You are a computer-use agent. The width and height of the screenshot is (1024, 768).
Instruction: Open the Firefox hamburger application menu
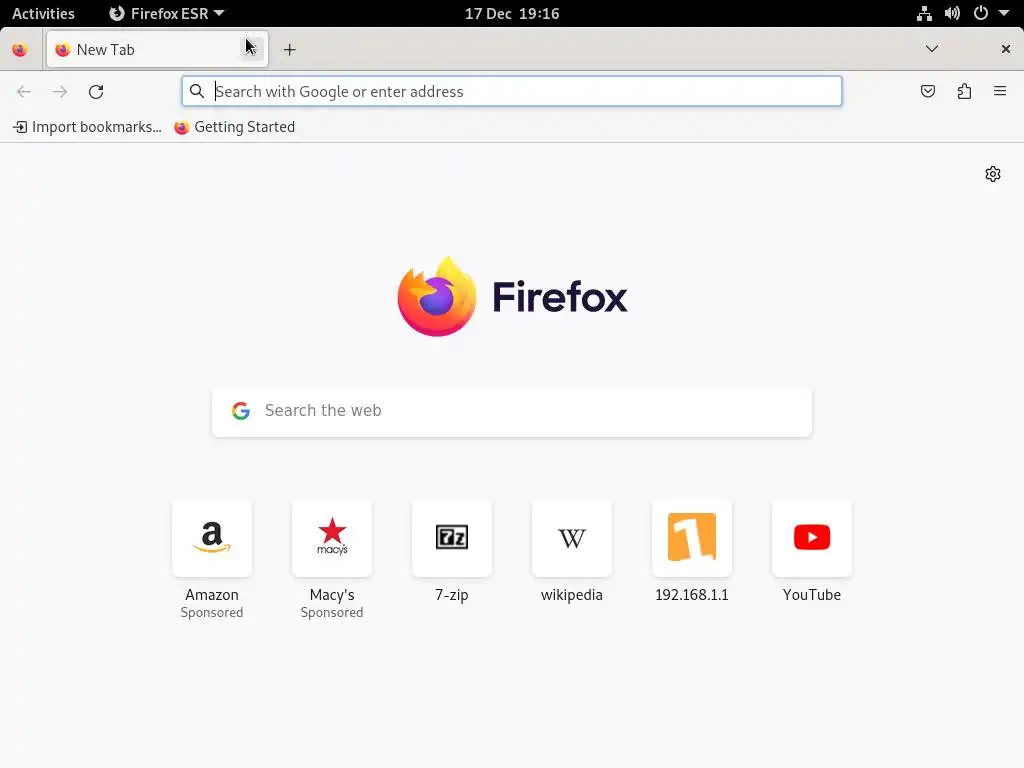1000,91
